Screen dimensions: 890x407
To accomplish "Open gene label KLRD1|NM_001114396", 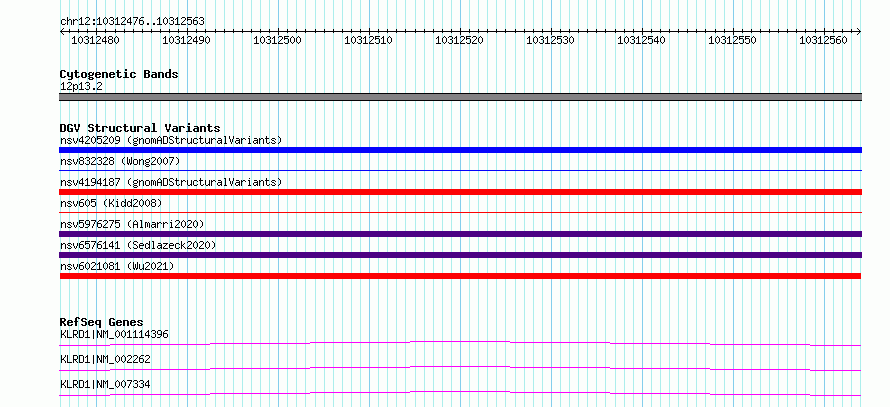I will click(114, 334).
